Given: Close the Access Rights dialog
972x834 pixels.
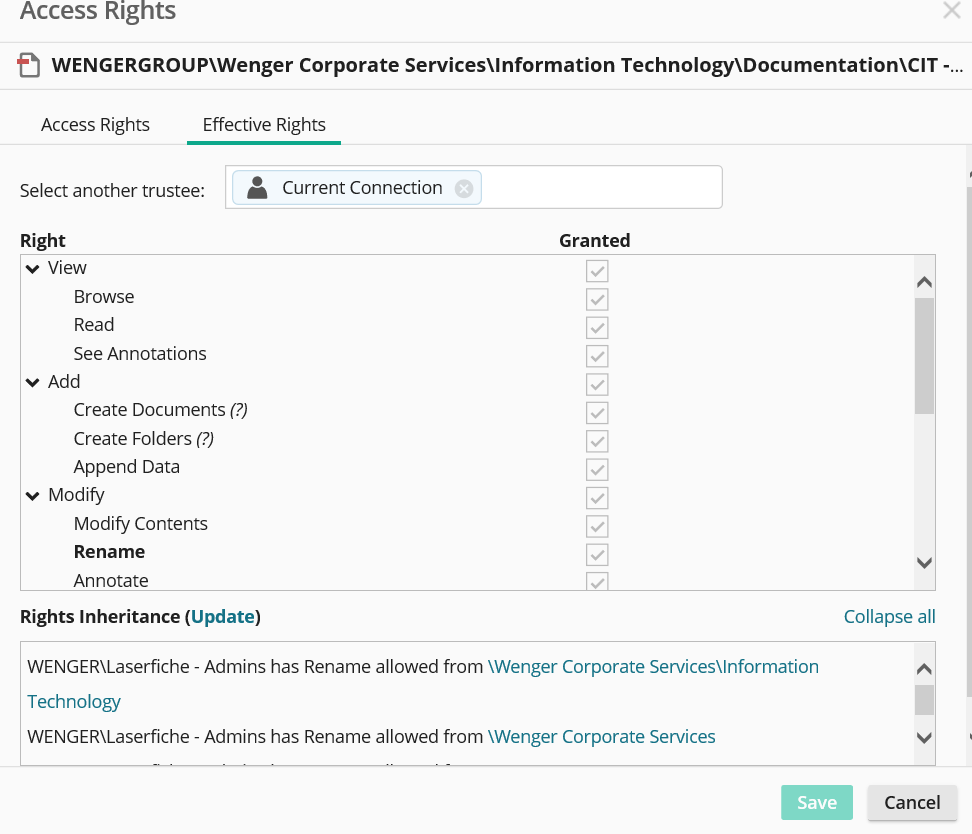Looking at the screenshot, I should pyautogui.click(x=951, y=12).
